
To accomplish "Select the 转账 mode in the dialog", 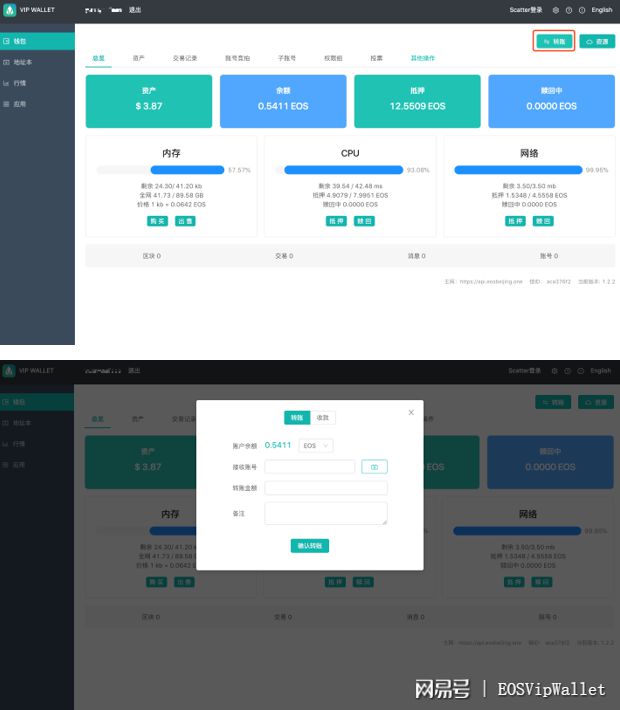I will point(296,418).
